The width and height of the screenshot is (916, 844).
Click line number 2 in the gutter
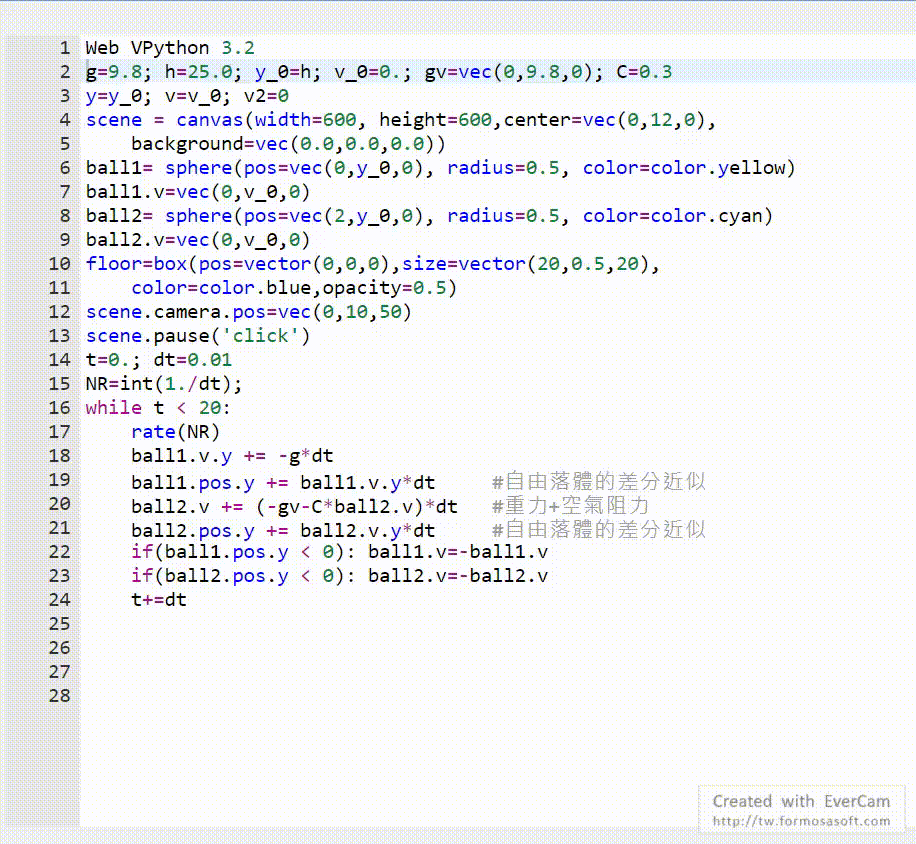[x=65, y=72]
